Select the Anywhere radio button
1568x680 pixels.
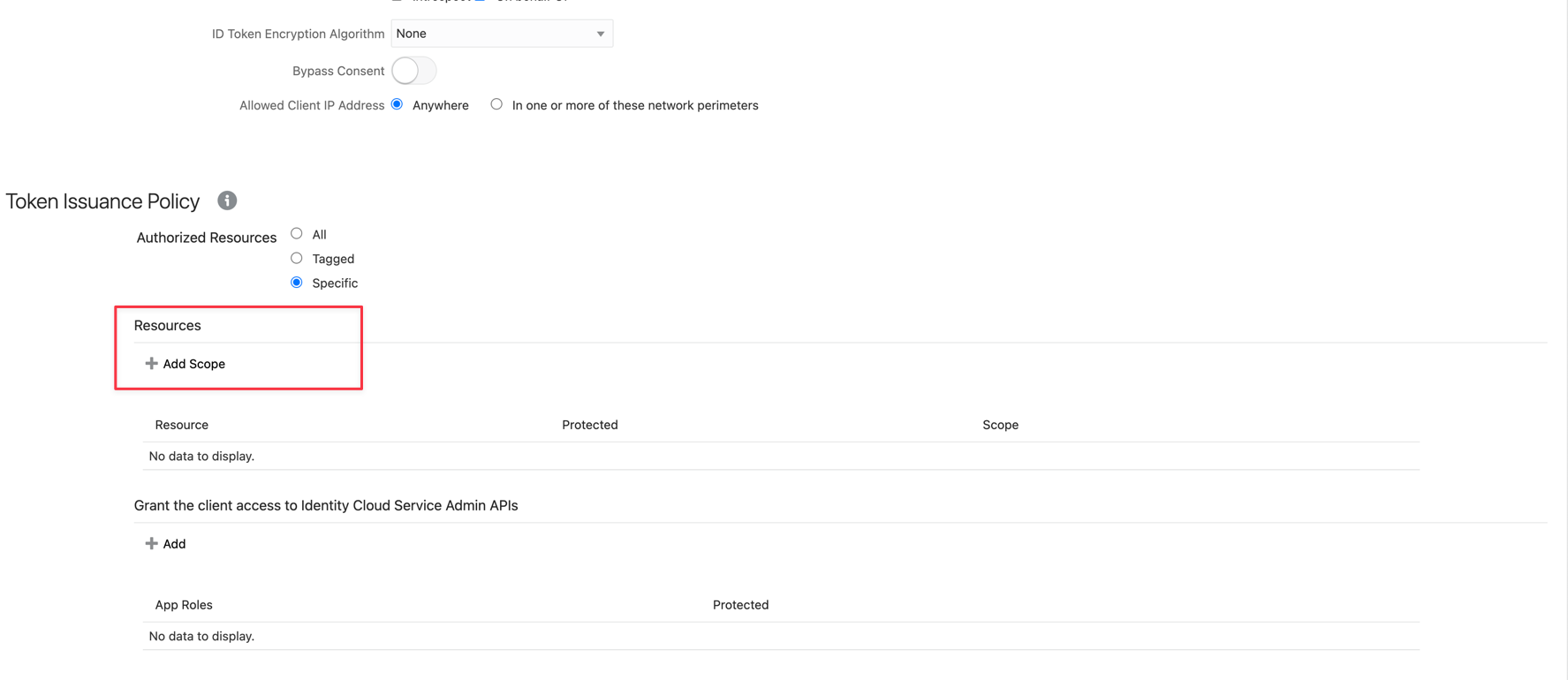398,104
